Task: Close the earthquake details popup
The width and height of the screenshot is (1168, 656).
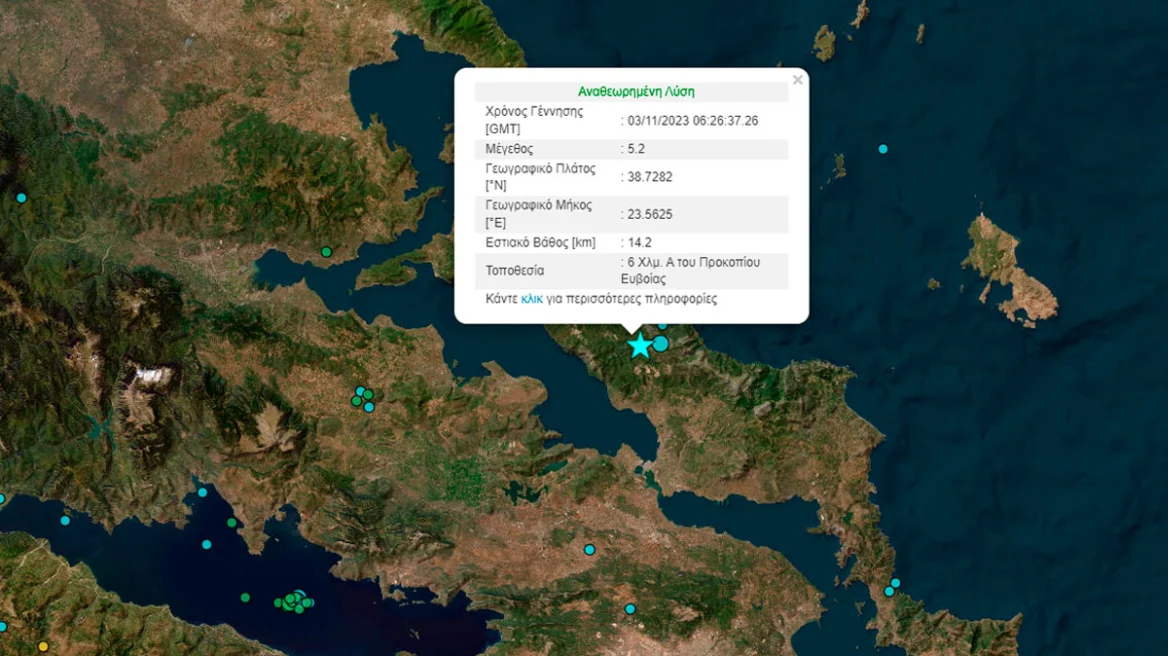Action: coord(797,79)
